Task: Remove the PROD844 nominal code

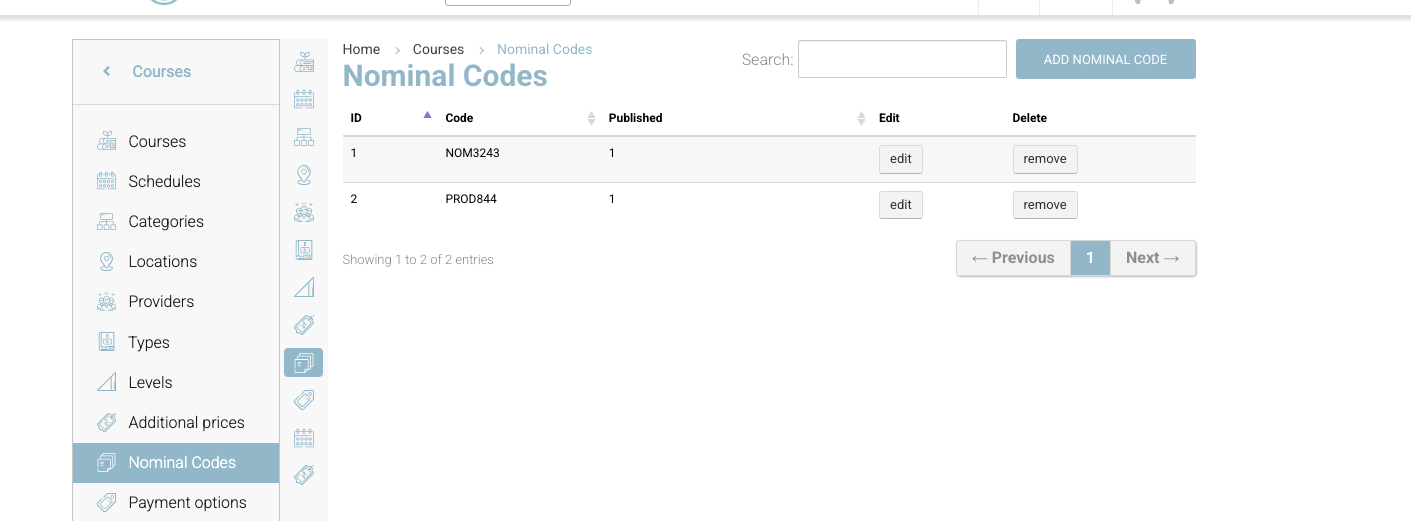Action: tap(1044, 205)
